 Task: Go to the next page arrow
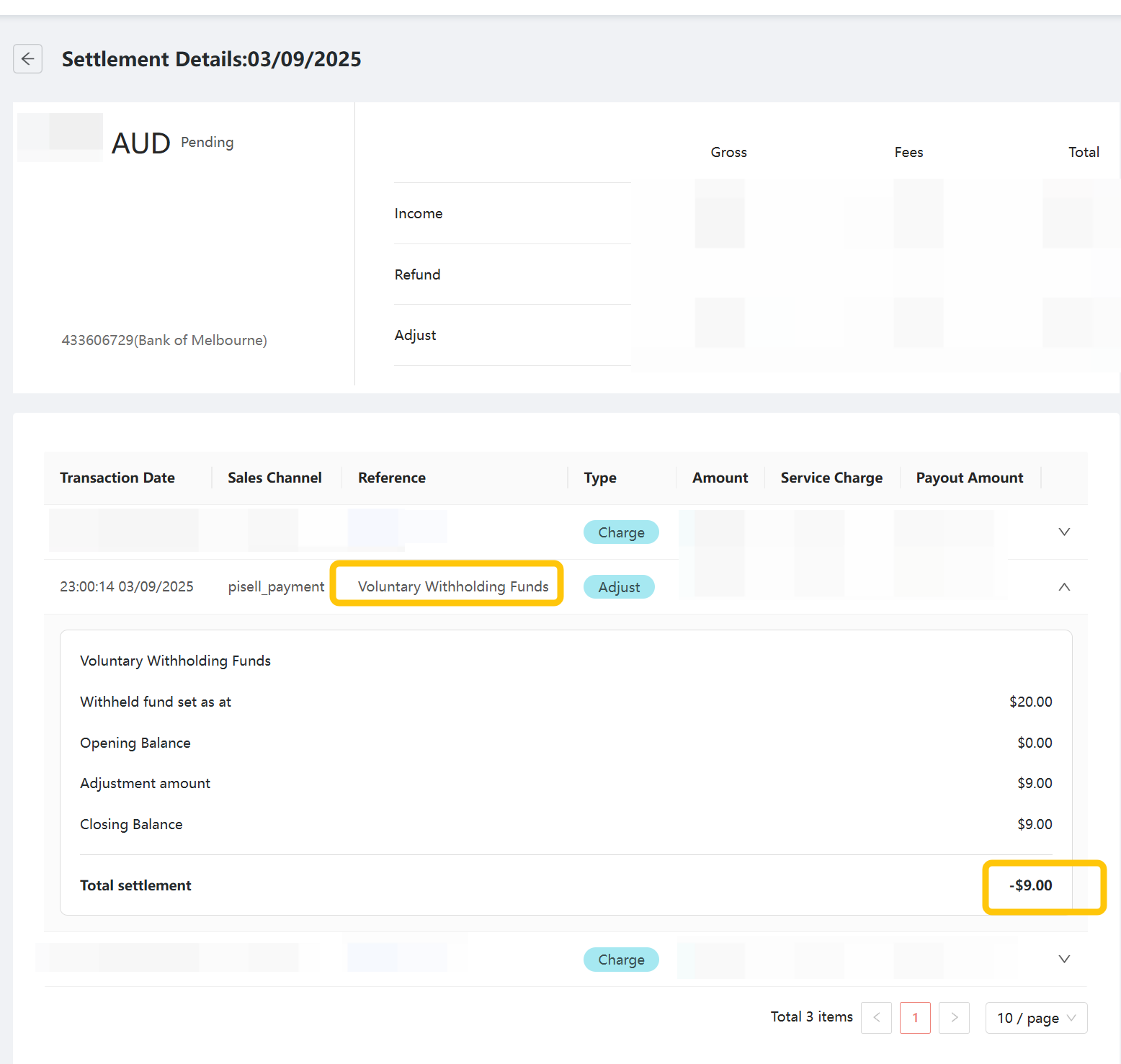954,1018
